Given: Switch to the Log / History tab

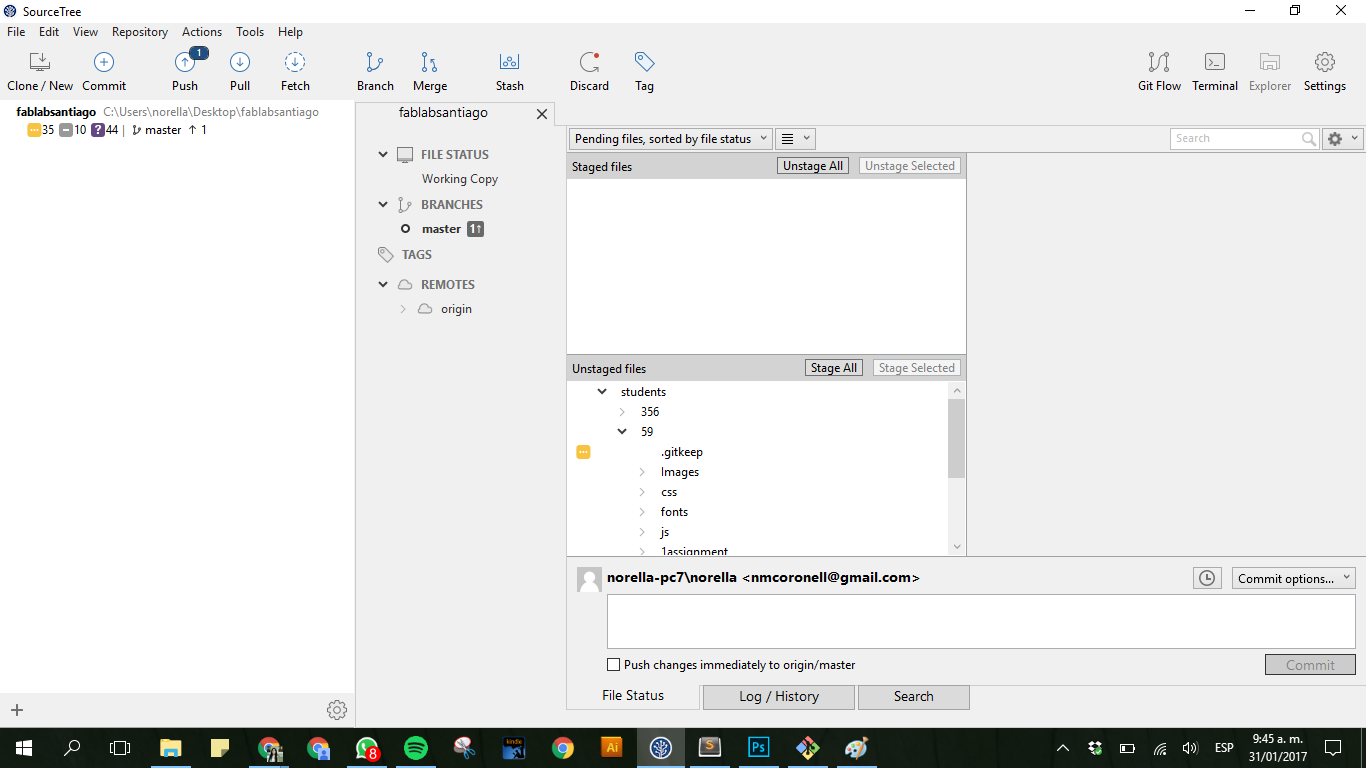Looking at the screenshot, I should click(x=779, y=697).
